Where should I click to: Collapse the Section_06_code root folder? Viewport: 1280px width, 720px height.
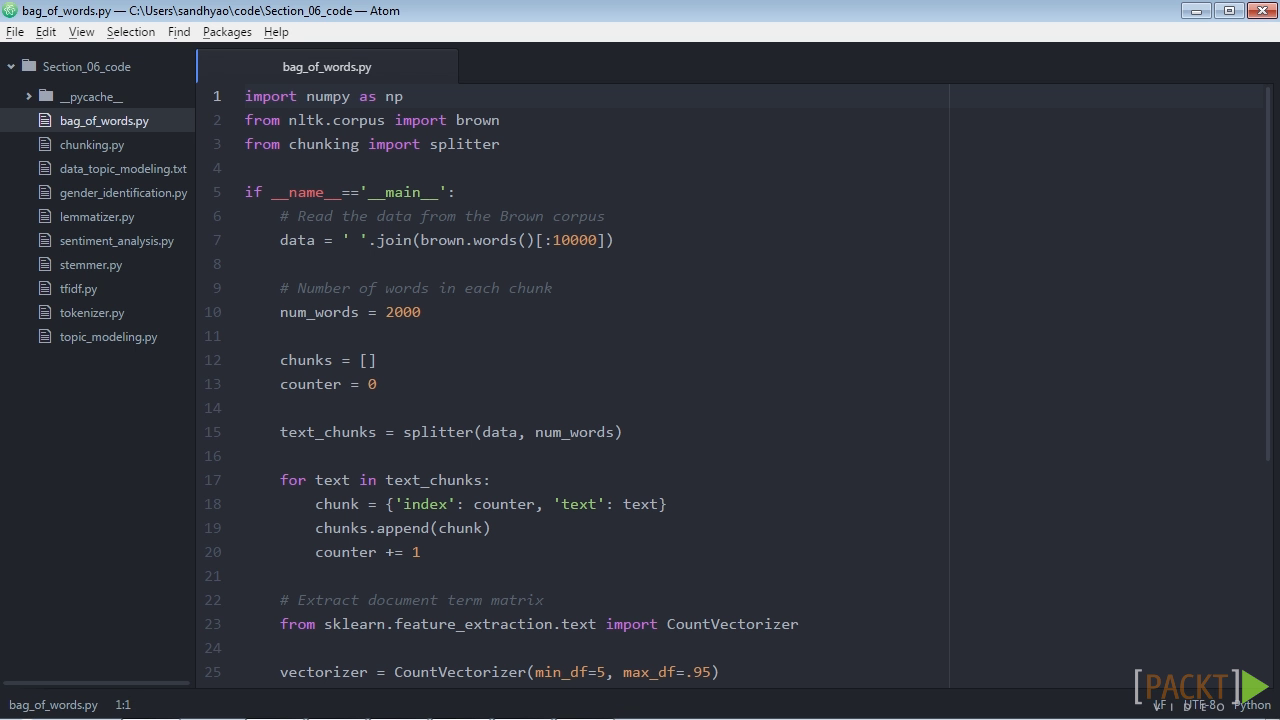coord(11,66)
